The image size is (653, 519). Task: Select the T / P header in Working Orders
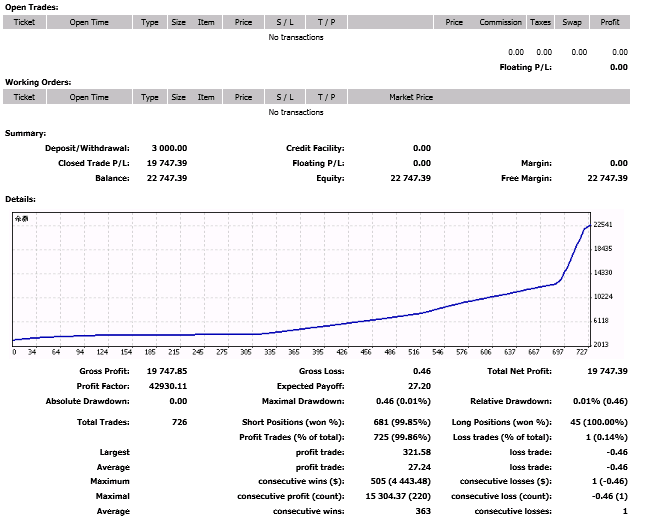click(326, 97)
